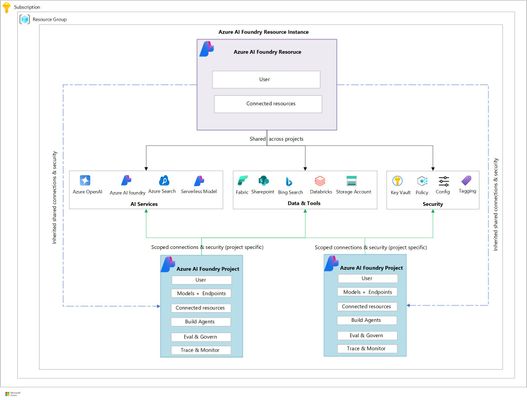This screenshot has height=400, width=527.
Task: Select the Serverless Model icon
Action: click(x=199, y=181)
